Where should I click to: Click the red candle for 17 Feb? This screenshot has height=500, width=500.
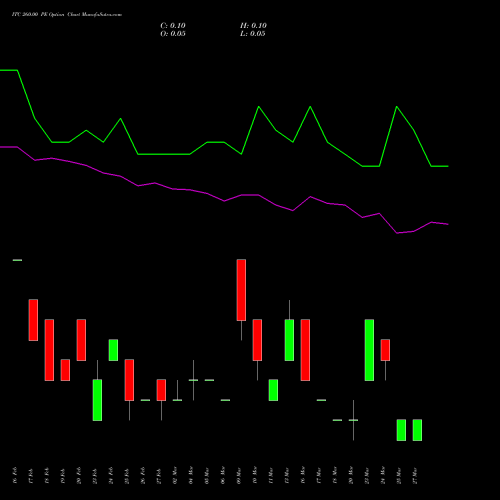coord(33,320)
